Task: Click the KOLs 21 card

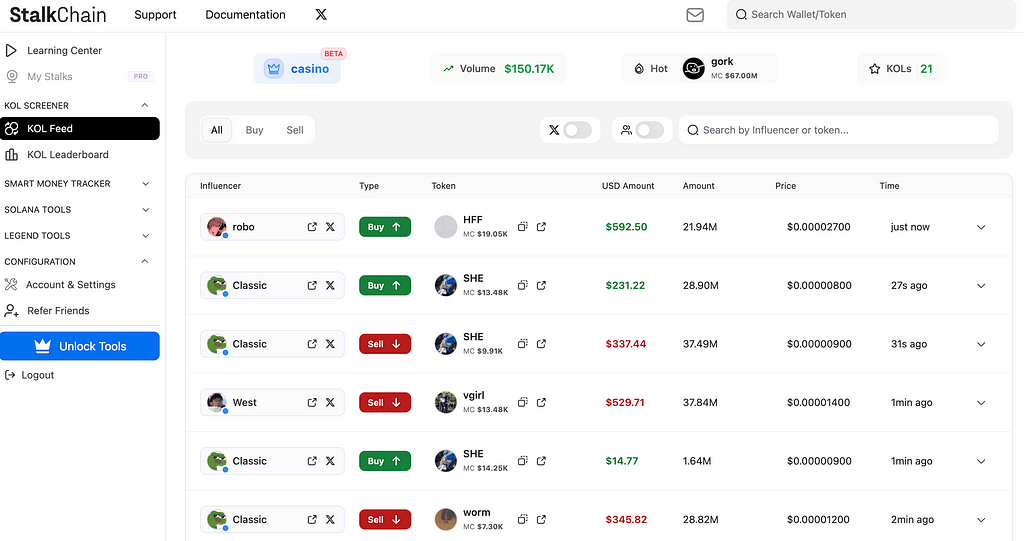Action: [x=901, y=69]
